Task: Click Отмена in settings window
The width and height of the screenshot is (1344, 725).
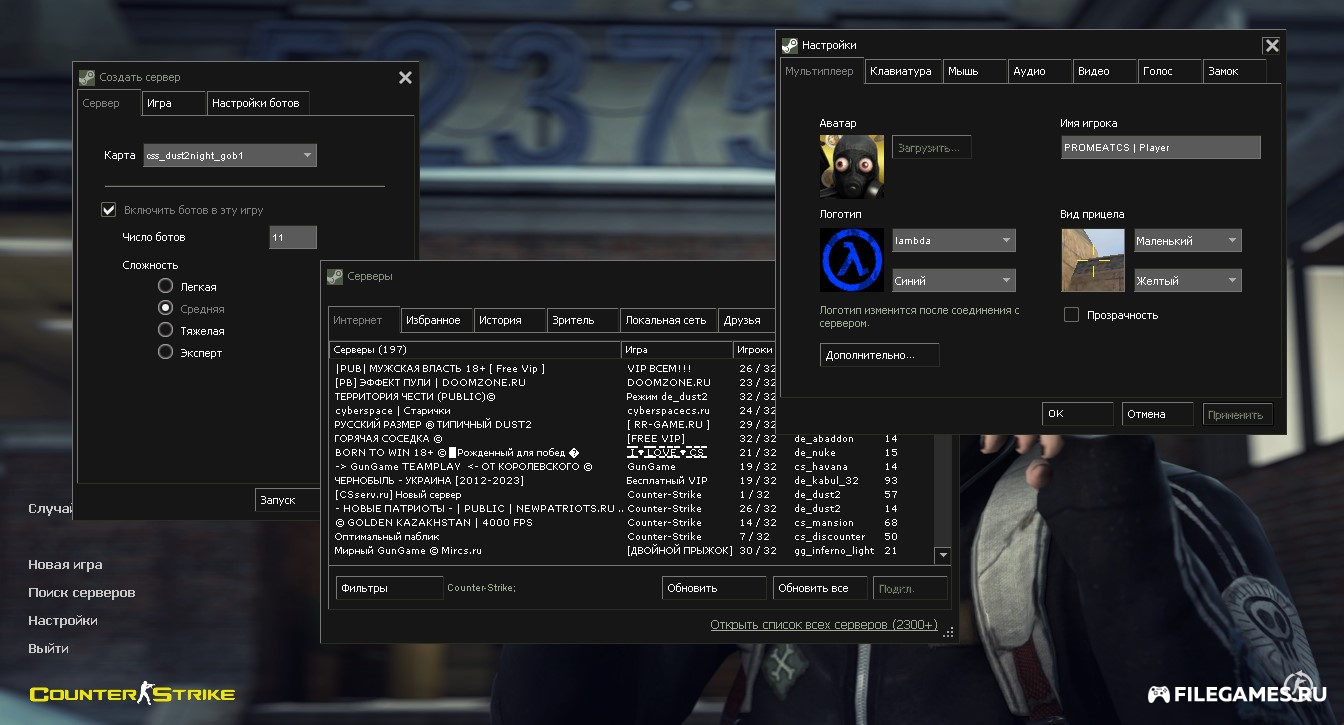Action: (x=1157, y=414)
